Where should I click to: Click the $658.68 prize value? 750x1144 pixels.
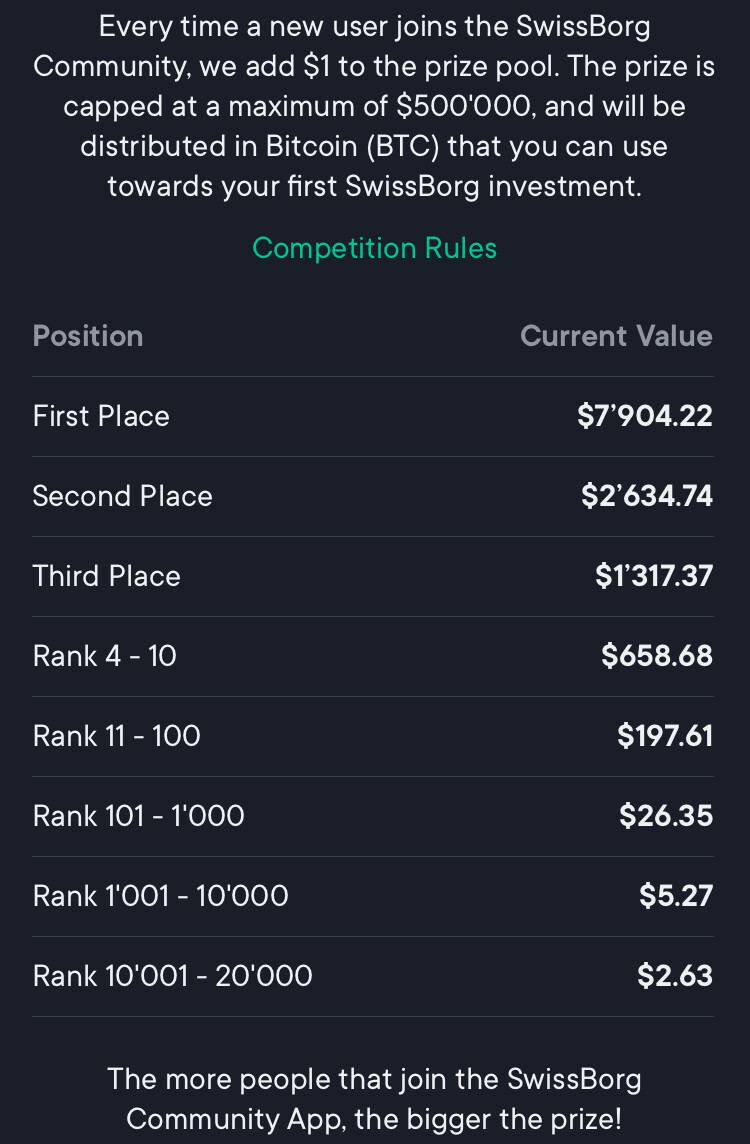pyautogui.click(x=657, y=657)
